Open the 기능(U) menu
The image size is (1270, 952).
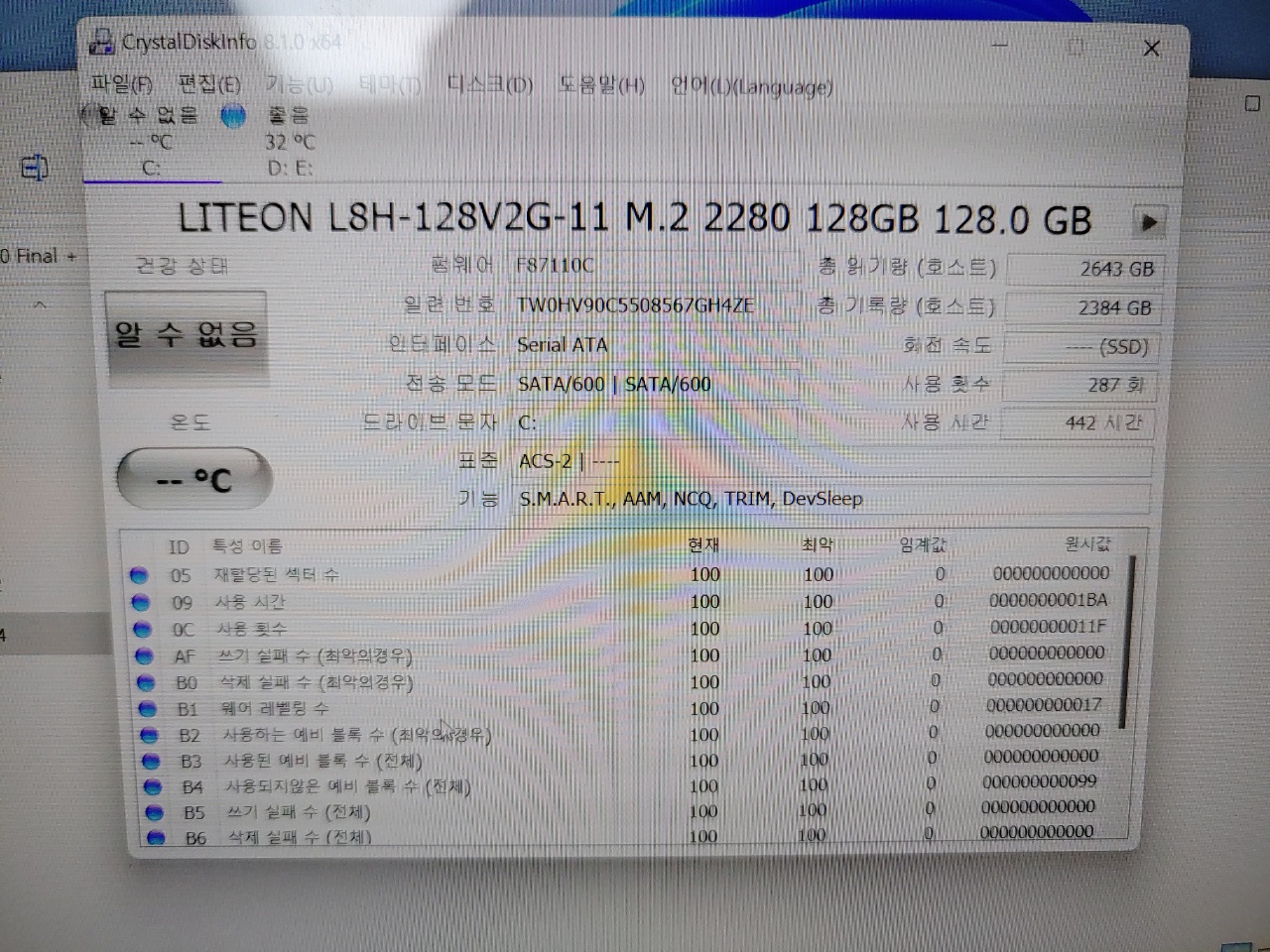click(x=299, y=84)
